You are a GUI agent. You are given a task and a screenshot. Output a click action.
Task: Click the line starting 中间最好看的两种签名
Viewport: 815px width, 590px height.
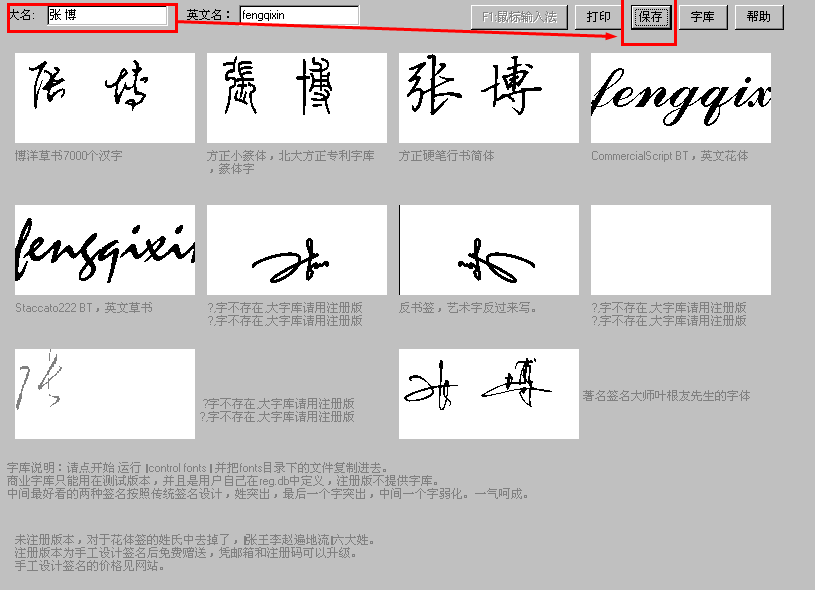tap(268, 493)
